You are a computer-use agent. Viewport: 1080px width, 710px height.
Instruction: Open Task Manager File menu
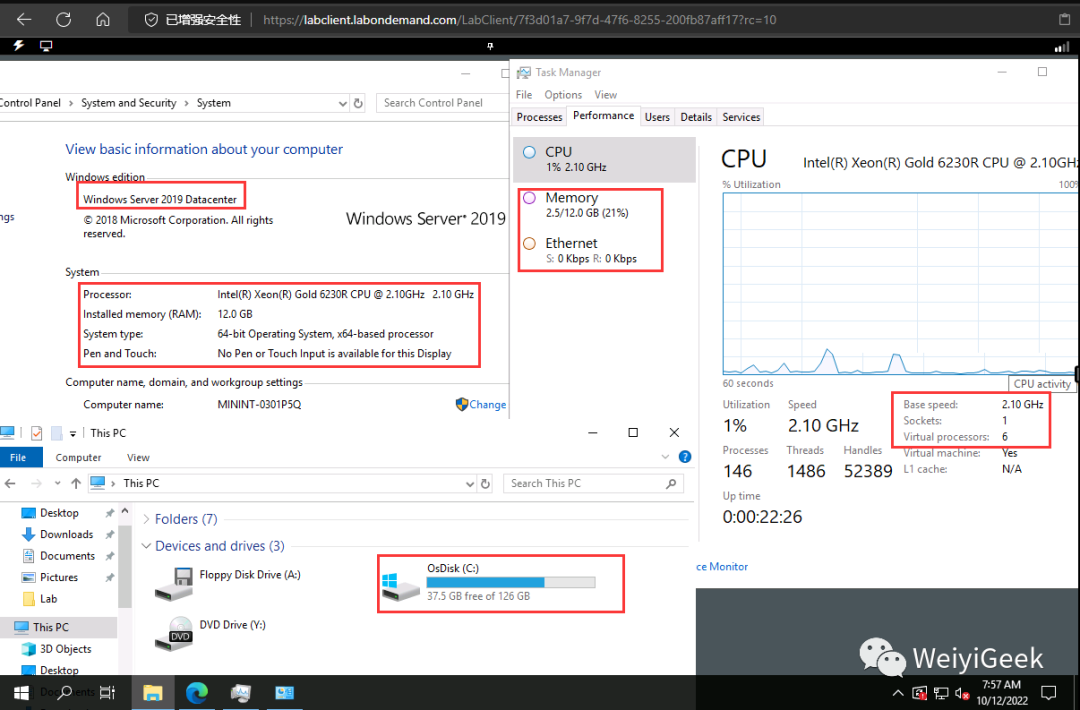tap(524, 94)
